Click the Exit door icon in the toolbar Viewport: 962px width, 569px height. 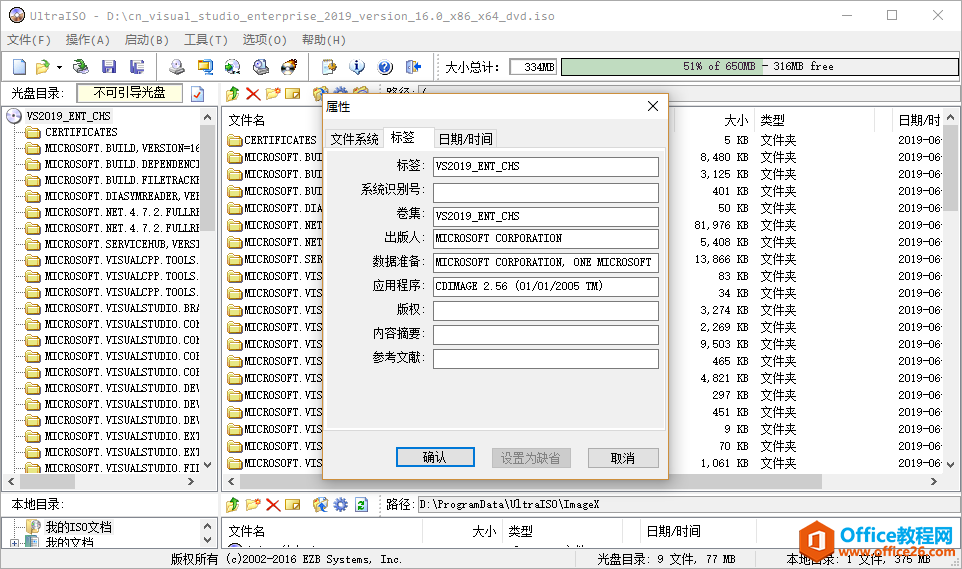(x=413, y=67)
